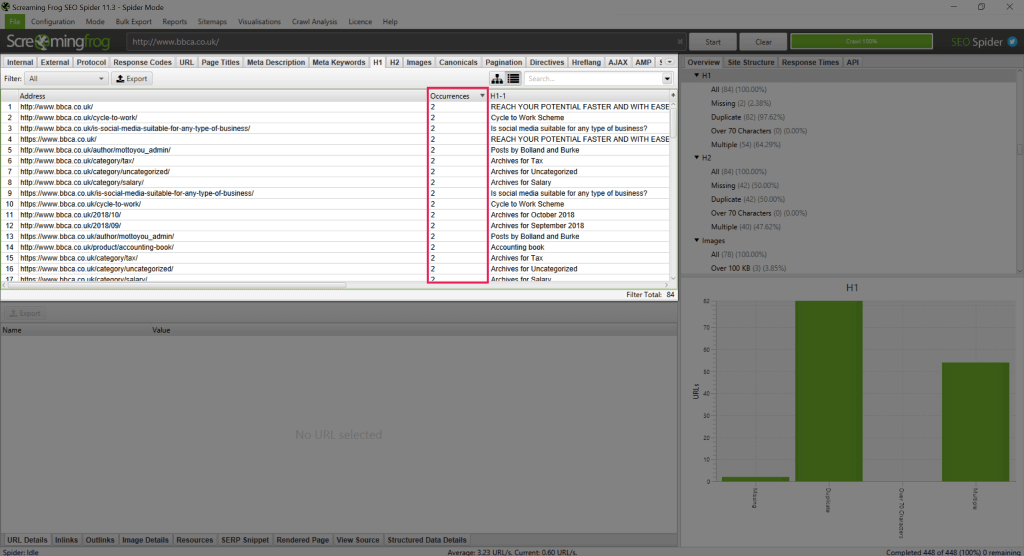Open the File menu
Screen dimensions: 1024x556
coord(14,22)
